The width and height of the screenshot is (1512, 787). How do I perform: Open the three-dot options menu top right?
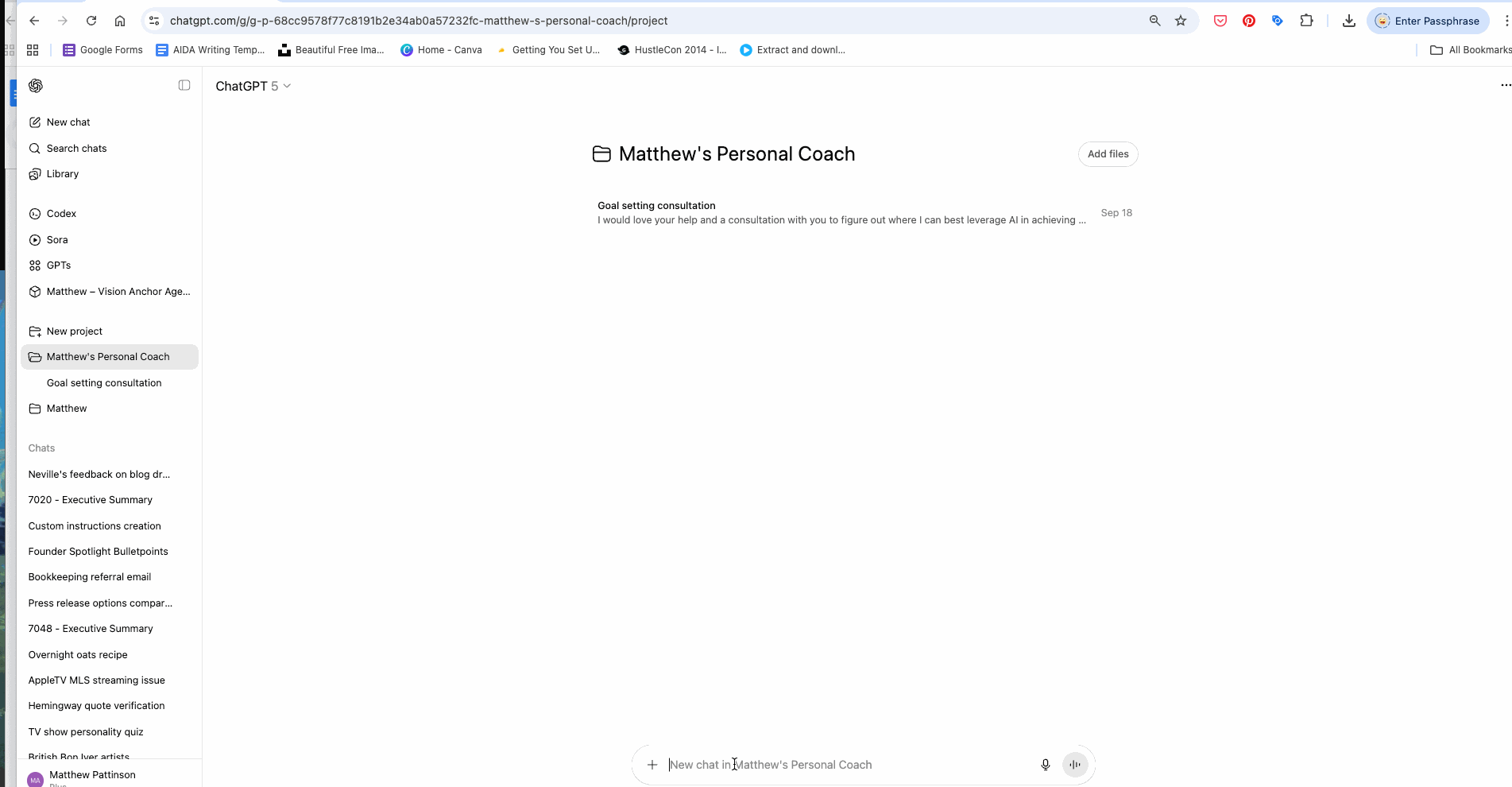[x=1505, y=85]
